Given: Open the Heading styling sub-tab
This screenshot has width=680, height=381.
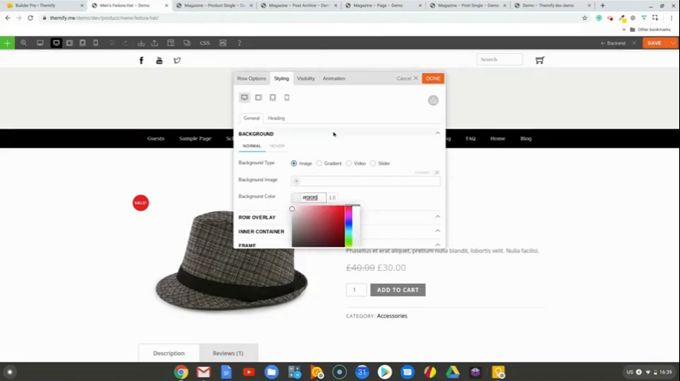Looking at the screenshot, I should pyautogui.click(x=276, y=118).
